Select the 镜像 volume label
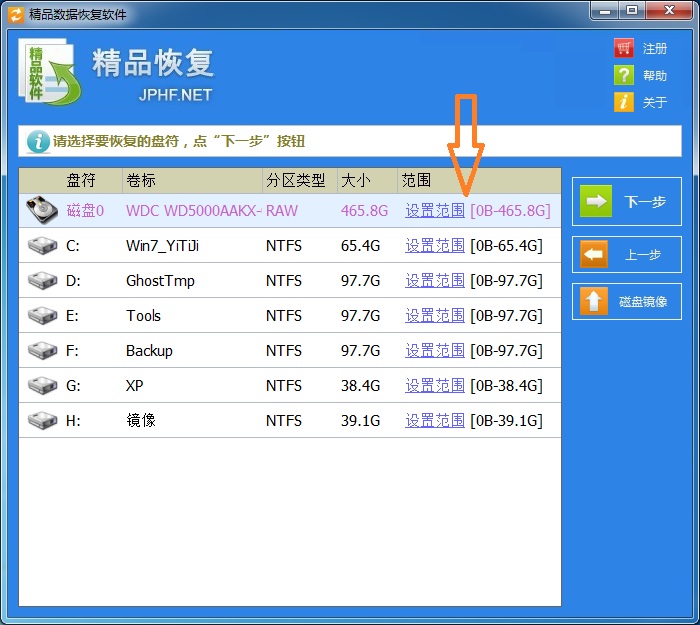700x625 pixels. [x=141, y=421]
